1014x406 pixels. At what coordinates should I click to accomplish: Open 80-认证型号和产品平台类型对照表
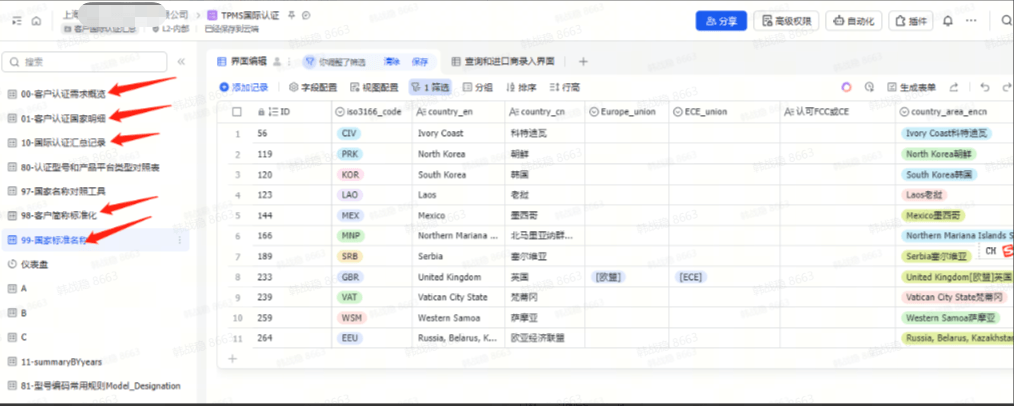(x=90, y=167)
